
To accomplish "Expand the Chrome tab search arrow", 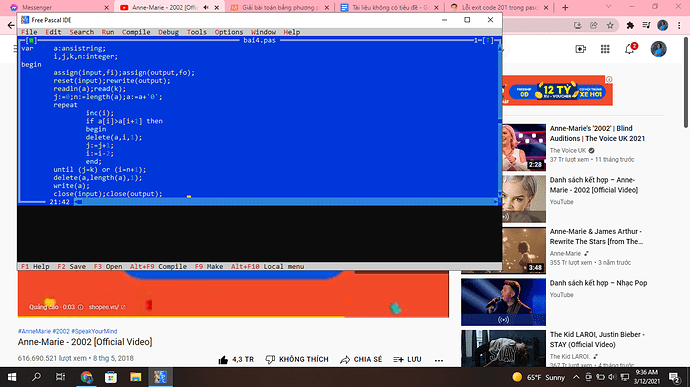I will click(608, 7).
